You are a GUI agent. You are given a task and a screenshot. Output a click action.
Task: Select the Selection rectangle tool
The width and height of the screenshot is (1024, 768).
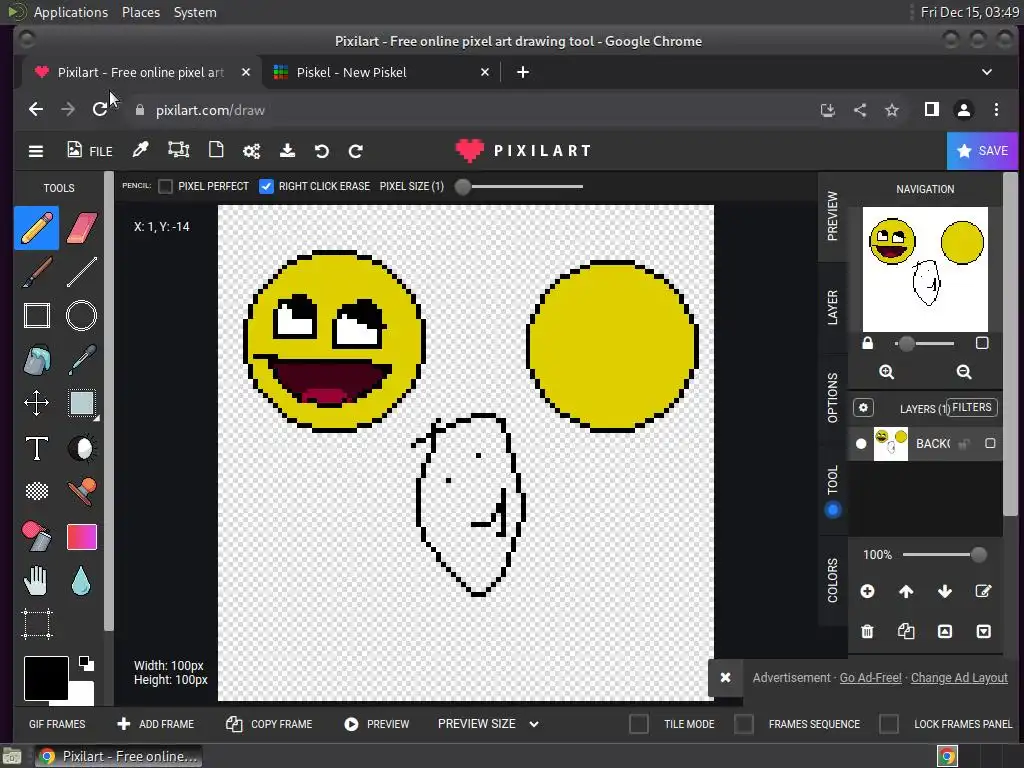tap(82, 403)
